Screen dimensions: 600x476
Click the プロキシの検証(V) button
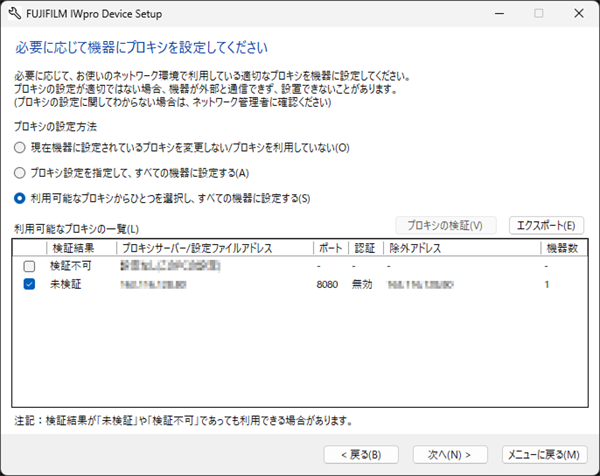click(x=446, y=225)
